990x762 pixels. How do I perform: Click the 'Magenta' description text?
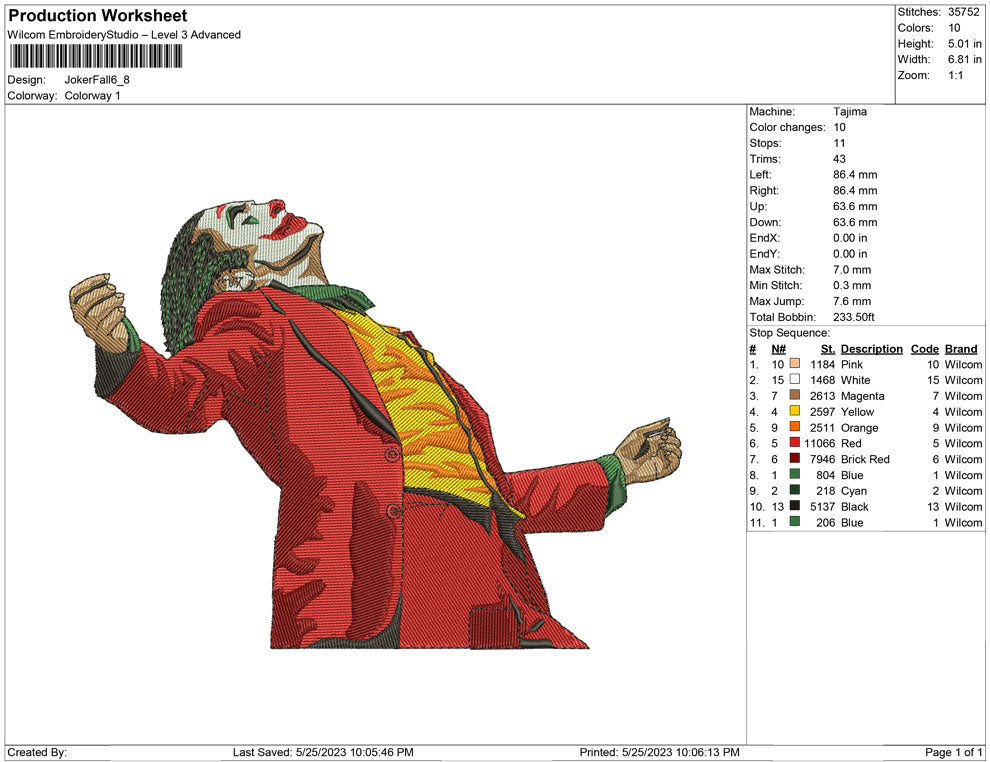tap(862, 396)
